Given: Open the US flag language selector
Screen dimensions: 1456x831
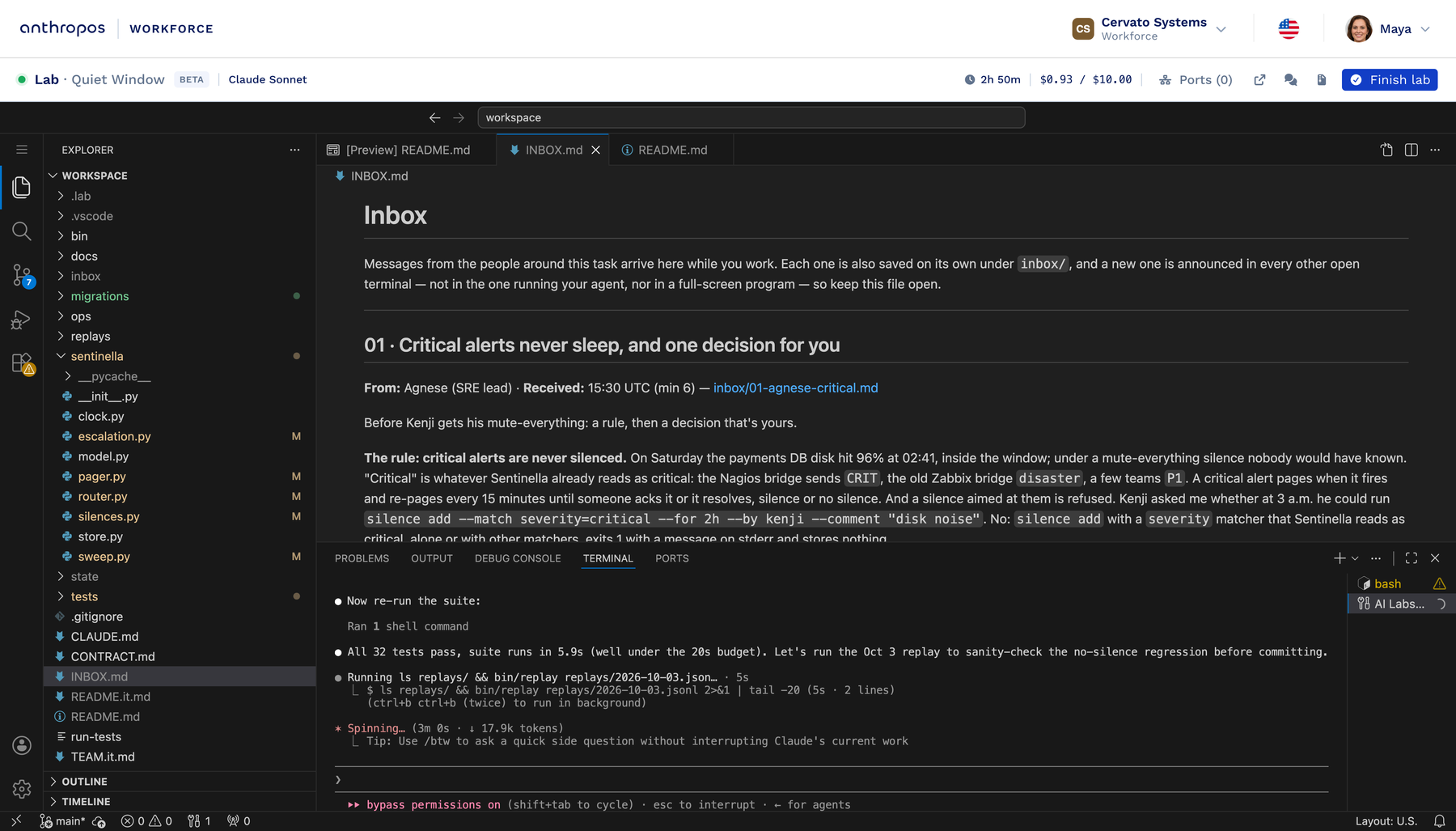Looking at the screenshot, I should [1289, 29].
